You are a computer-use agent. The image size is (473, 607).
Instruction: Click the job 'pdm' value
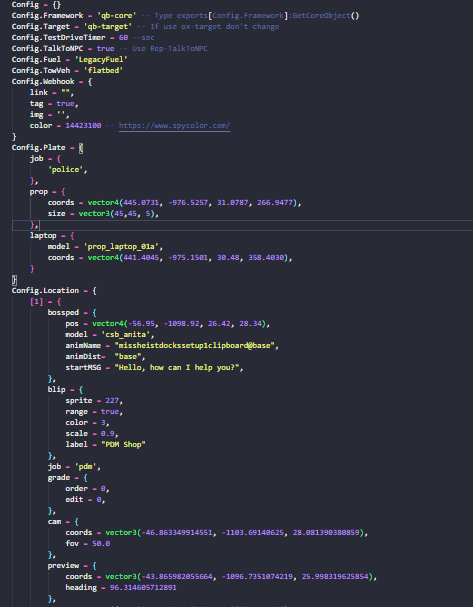coord(85,466)
